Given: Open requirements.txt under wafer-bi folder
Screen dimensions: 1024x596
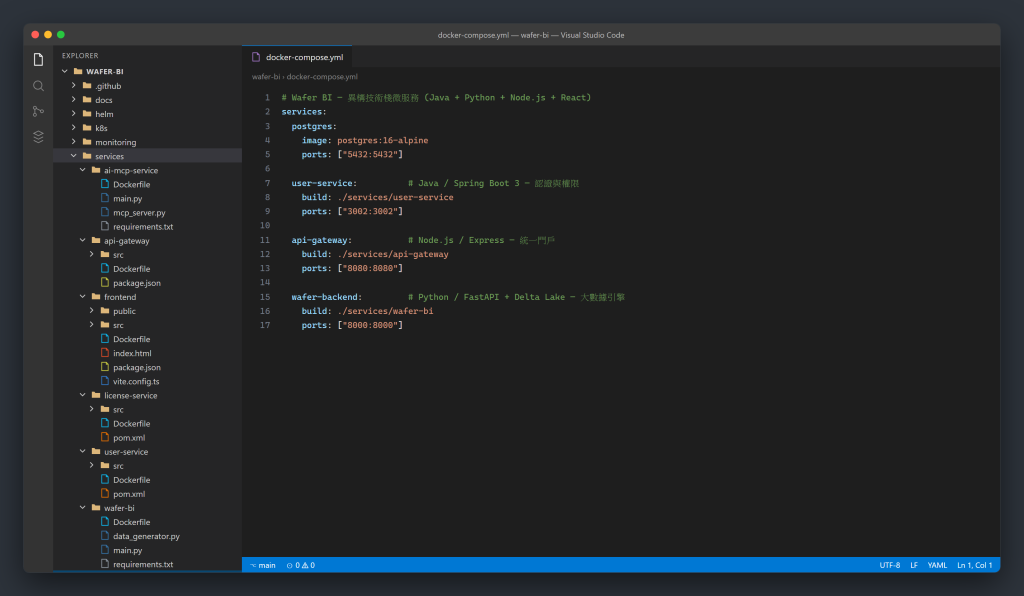Looking at the screenshot, I should tap(143, 564).
